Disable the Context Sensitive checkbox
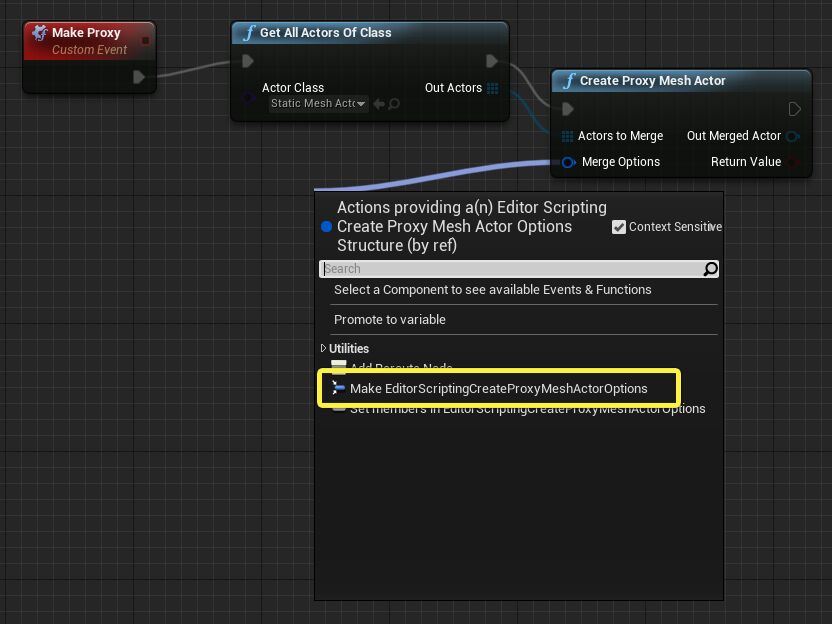 coord(621,227)
